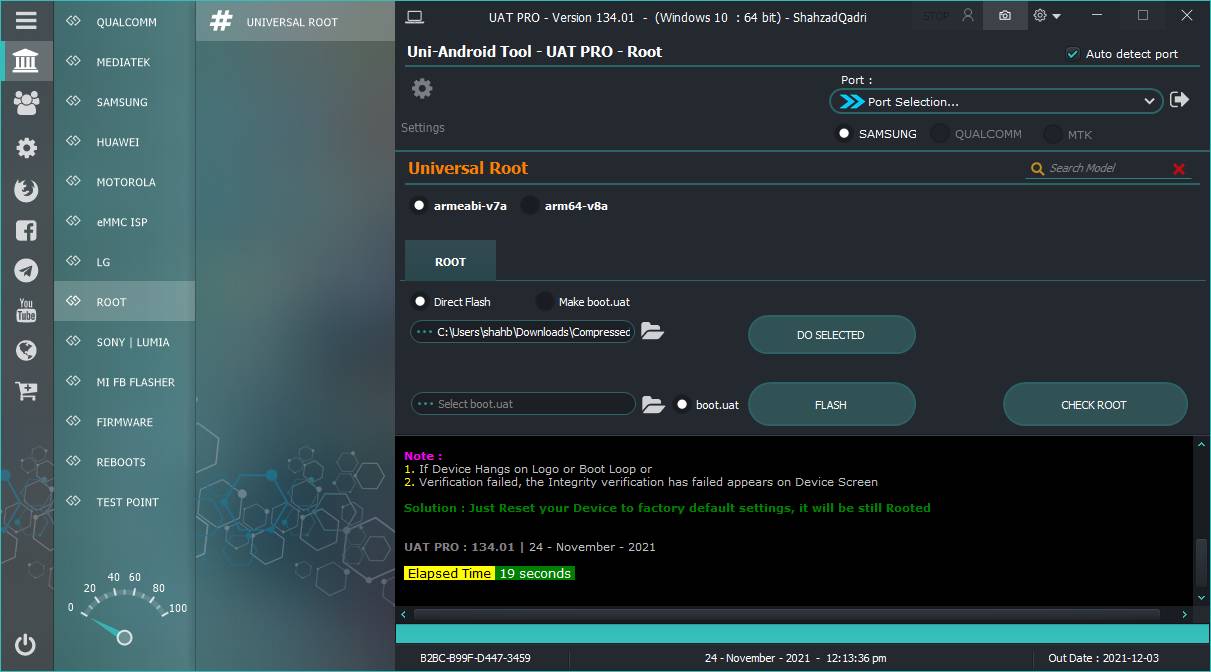The image size is (1211, 672).
Task: Click the magnifier icon in Search Model
Action: [x=1038, y=169]
